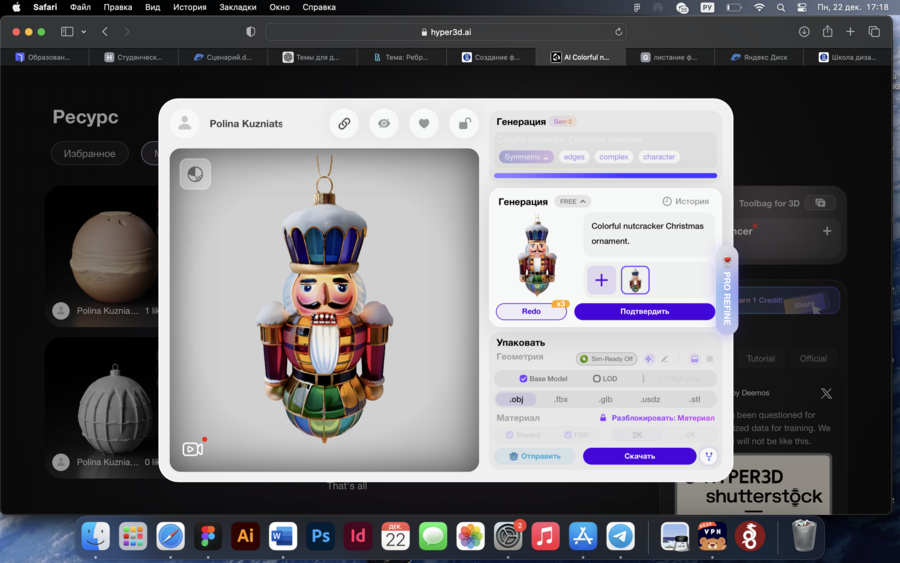The height and width of the screenshot is (563, 900).
Task: Select the edges tag
Action: click(574, 157)
